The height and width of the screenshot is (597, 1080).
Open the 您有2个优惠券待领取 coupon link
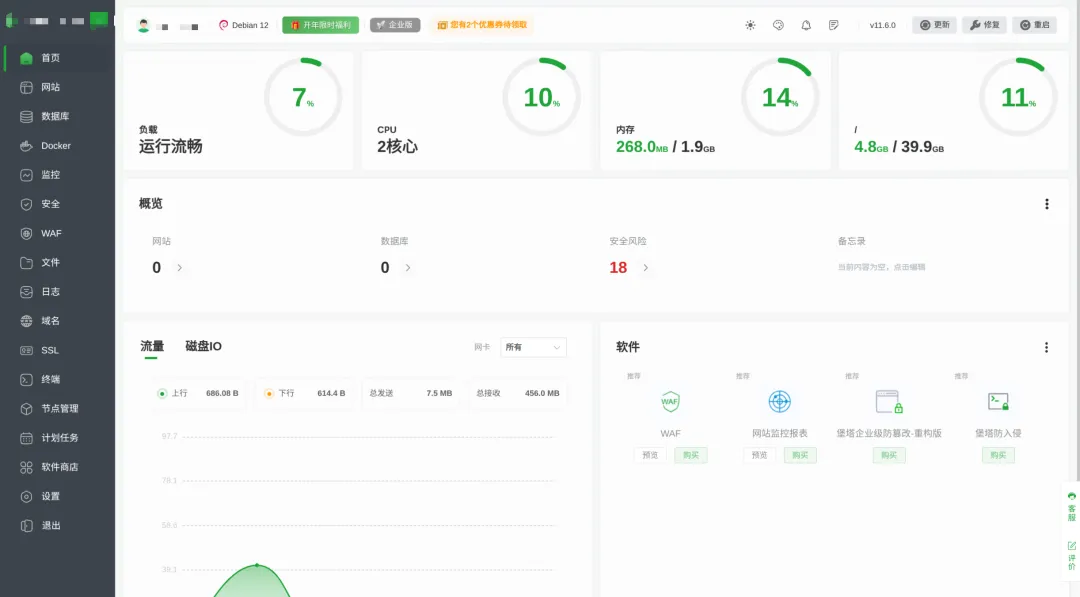pyautogui.click(x=482, y=25)
